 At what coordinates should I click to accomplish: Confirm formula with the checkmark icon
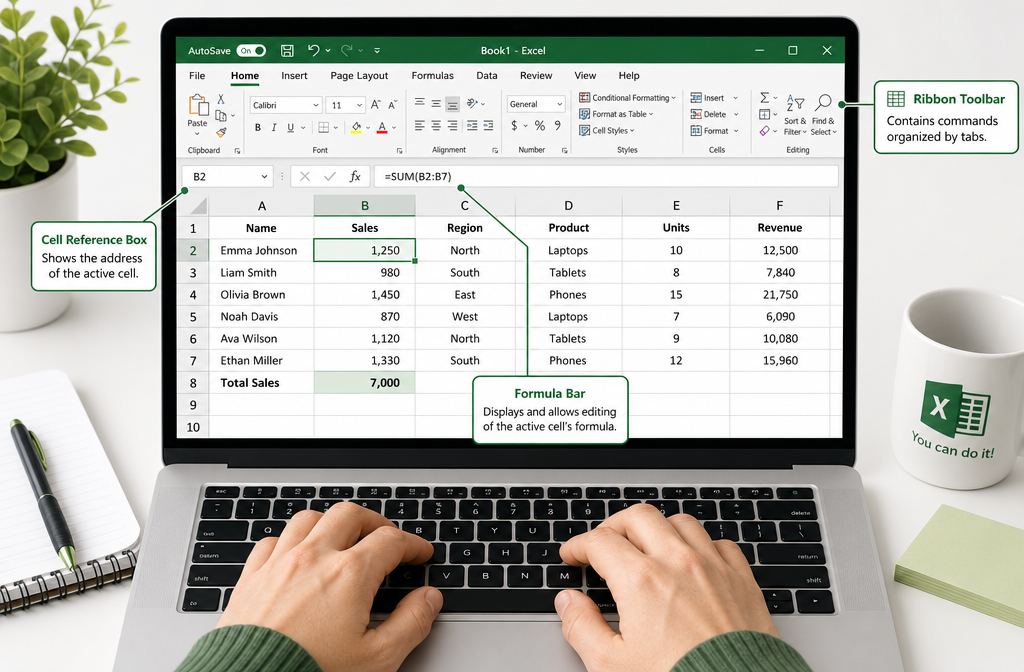point(330,176)
